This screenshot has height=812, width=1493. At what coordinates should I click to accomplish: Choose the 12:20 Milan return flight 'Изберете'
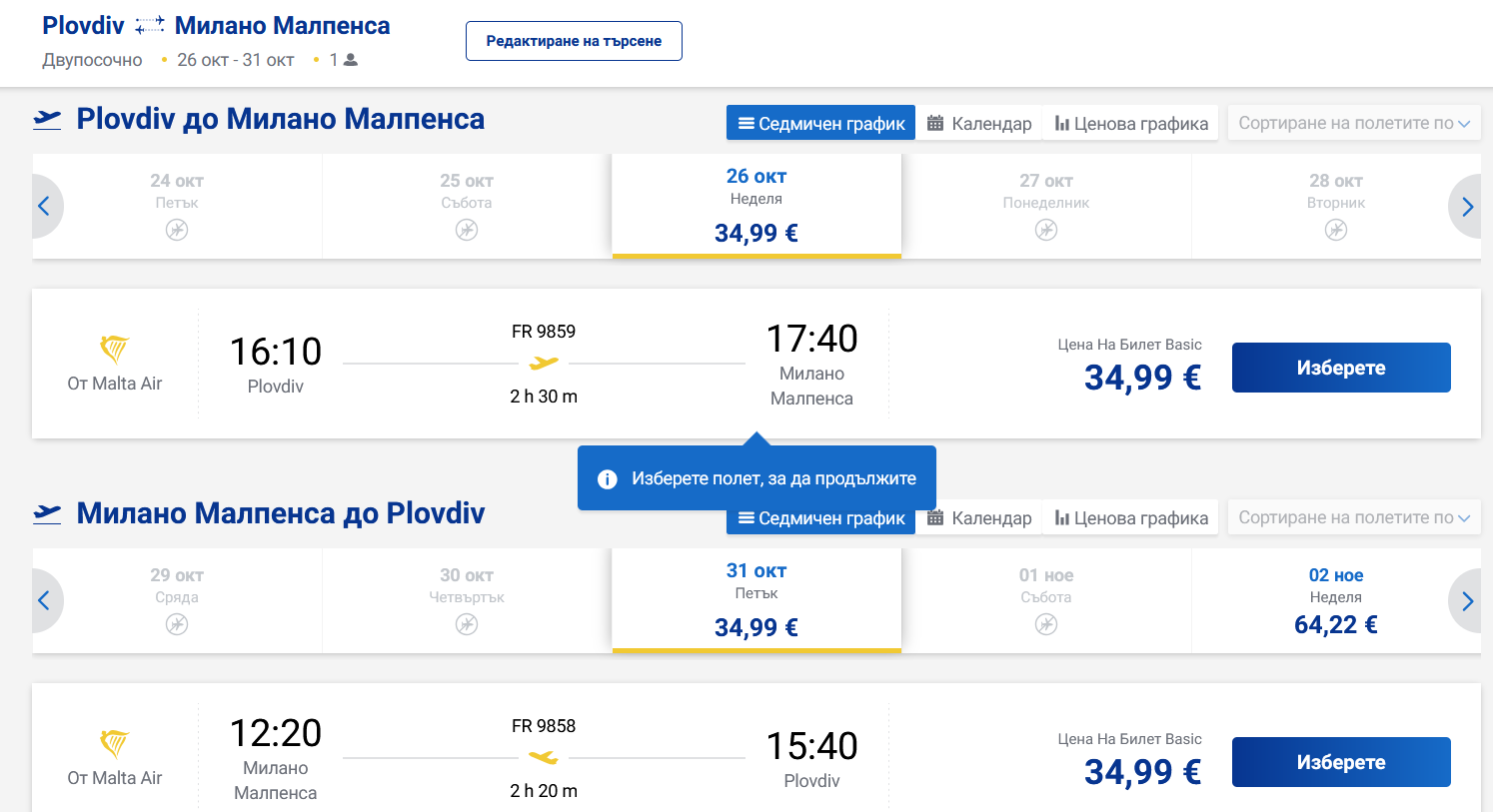pyautogui.click(x=1340, y=762)
